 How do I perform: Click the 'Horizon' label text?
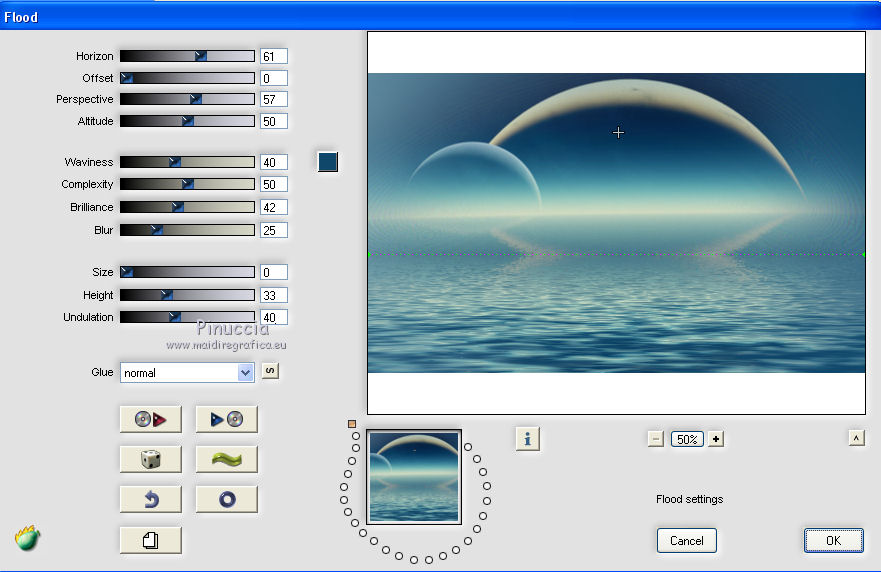point(94,56)
